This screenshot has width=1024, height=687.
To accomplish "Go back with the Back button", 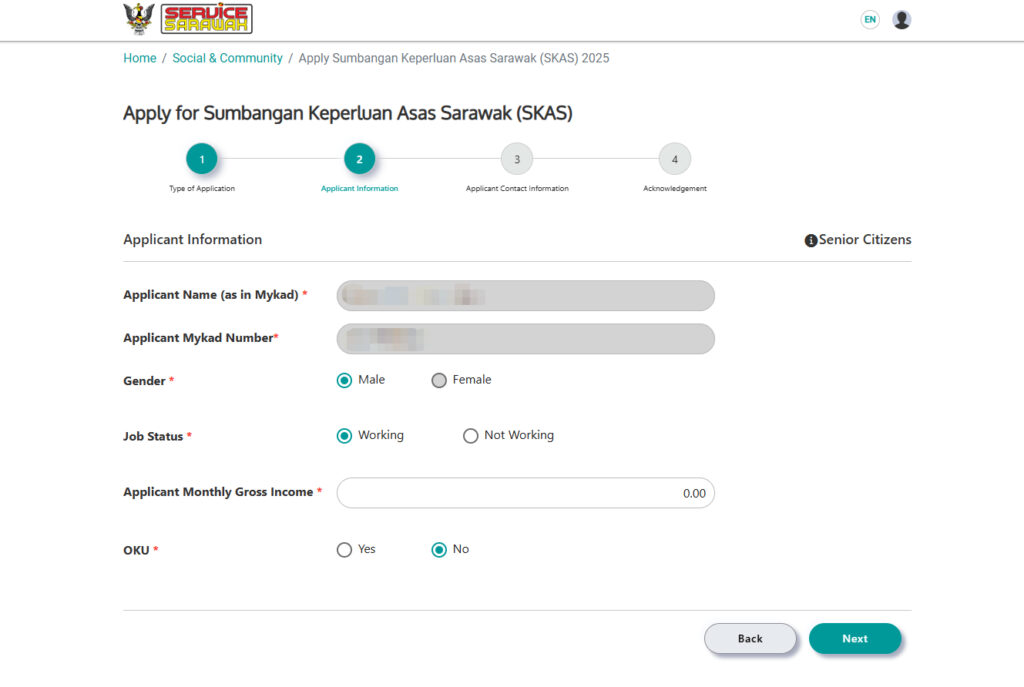I will click(750, 639).
